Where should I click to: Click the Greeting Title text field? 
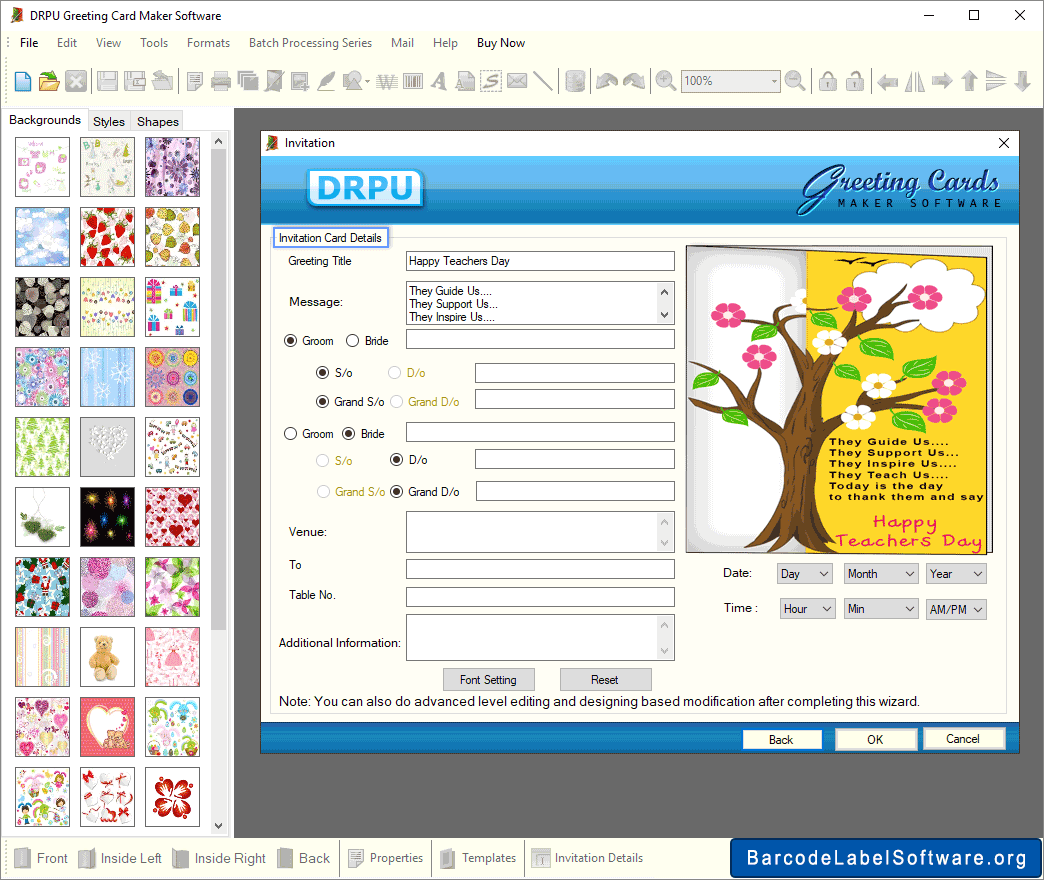pos(540,261)
